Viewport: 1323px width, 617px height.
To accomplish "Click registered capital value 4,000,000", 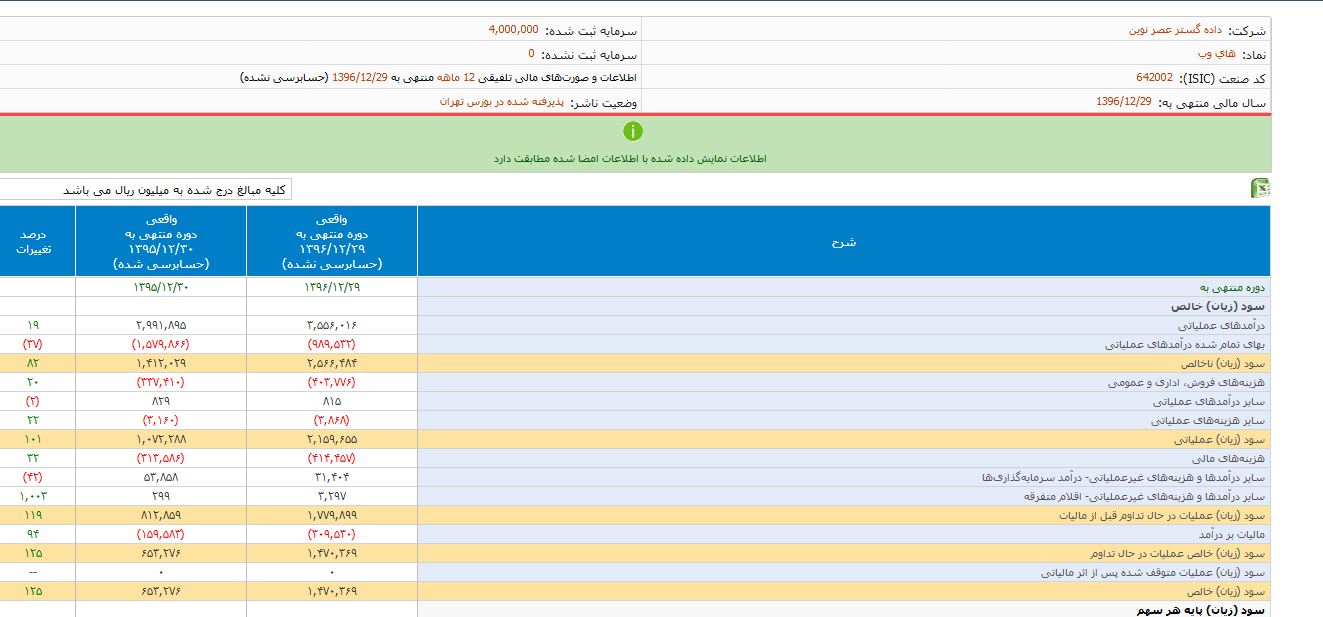I will [x=514, y=30].
